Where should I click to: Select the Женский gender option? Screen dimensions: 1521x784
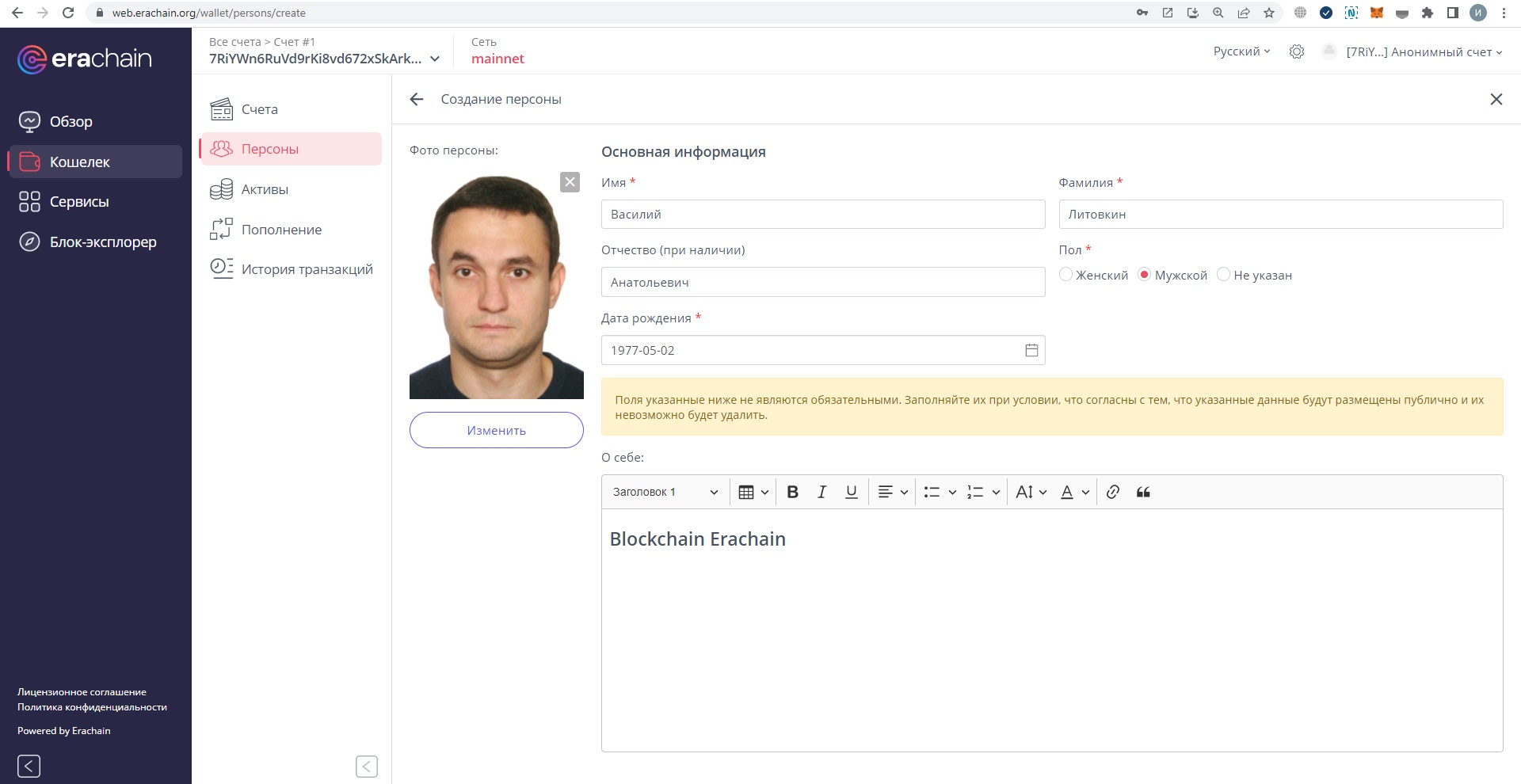point(1066,275)
